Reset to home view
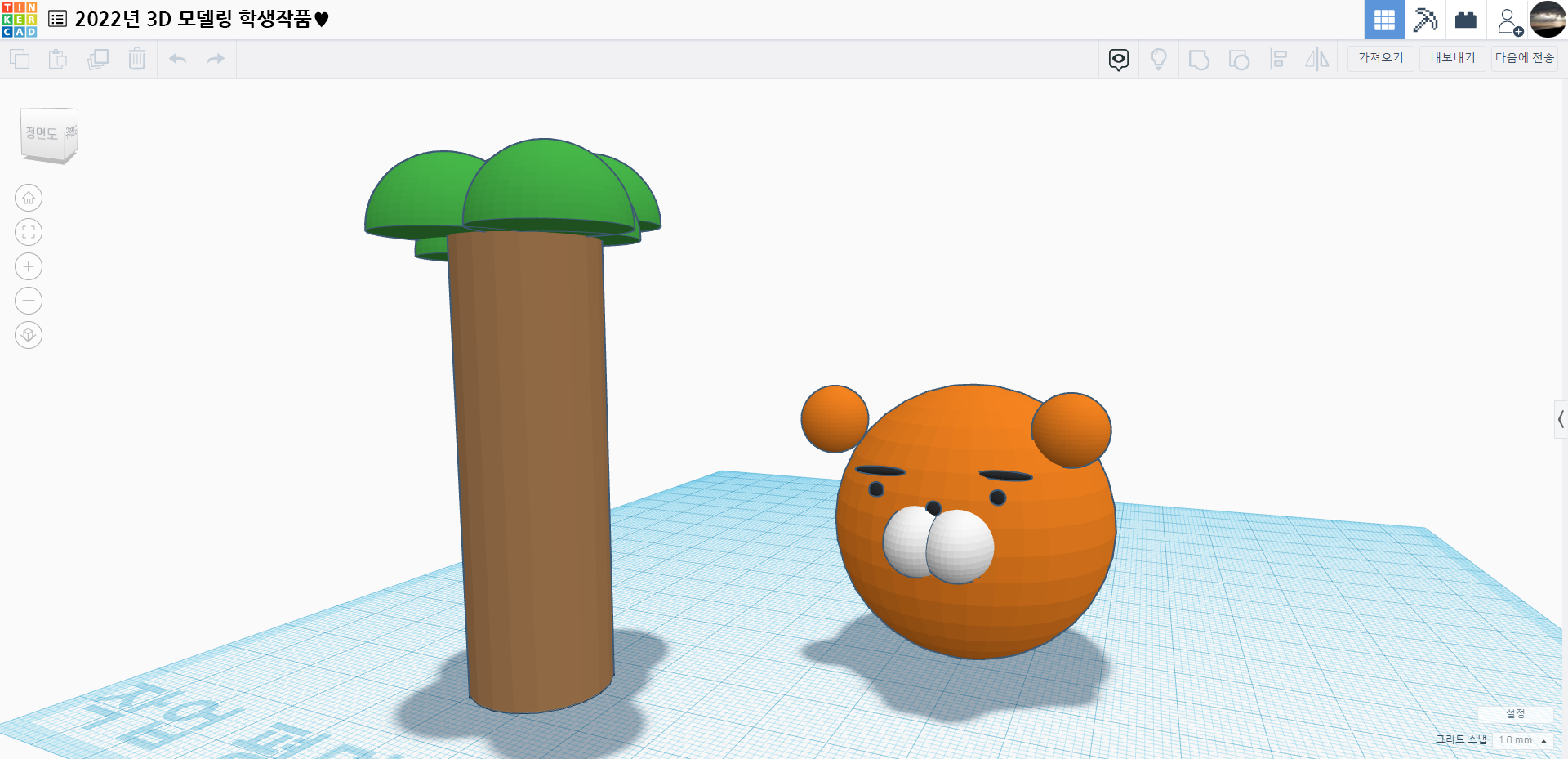 click(x=29, y=198)
